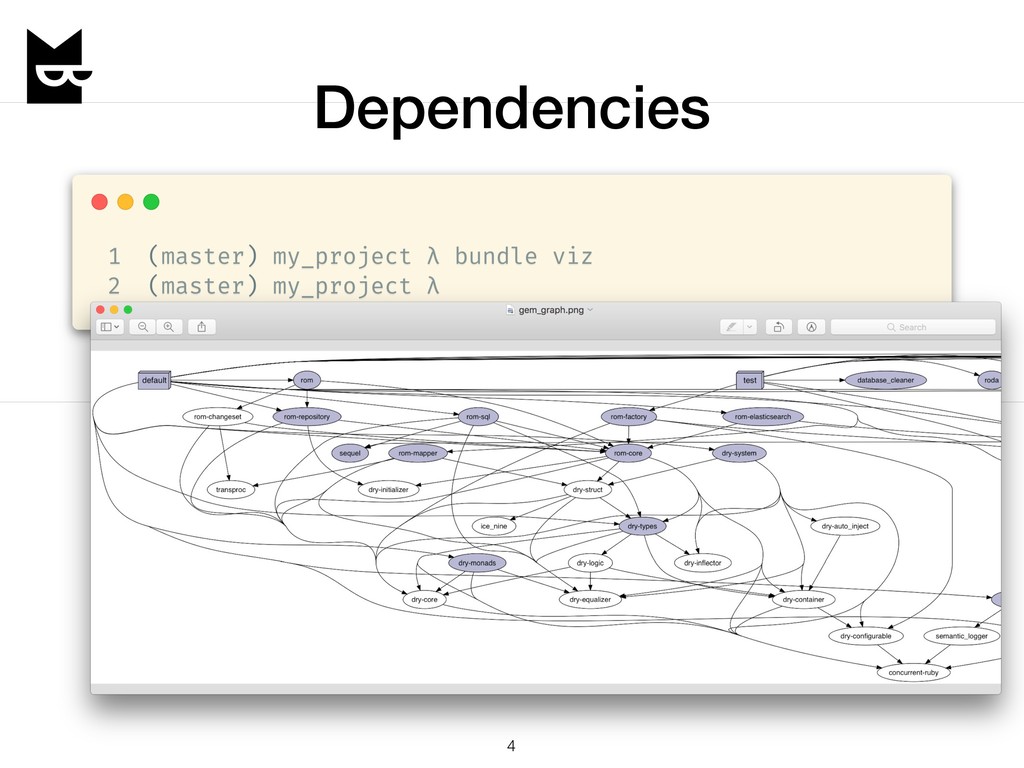Select the 'concurrent-ruby' node
Image resolution: width=1024 pixels, height=768 pixels.
[914, 673]
